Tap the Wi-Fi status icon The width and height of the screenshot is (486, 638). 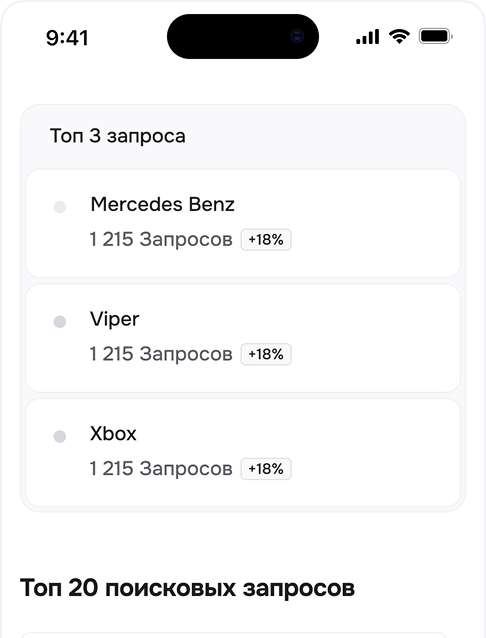[x=399, y=37]
